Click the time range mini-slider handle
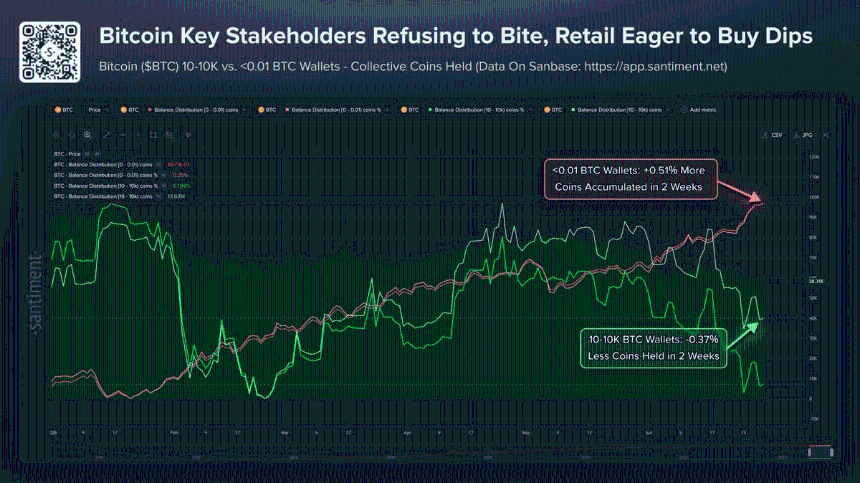860x483 pixels. (820, 452)
